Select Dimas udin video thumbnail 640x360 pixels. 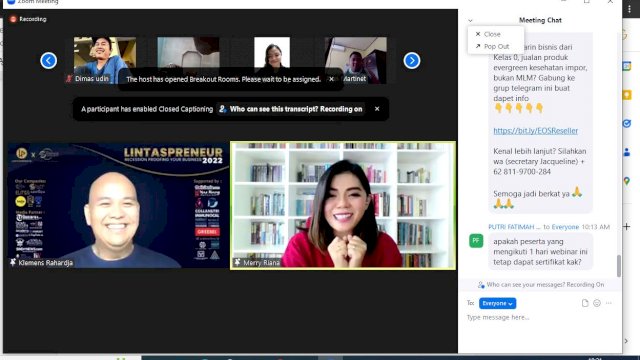105,60
